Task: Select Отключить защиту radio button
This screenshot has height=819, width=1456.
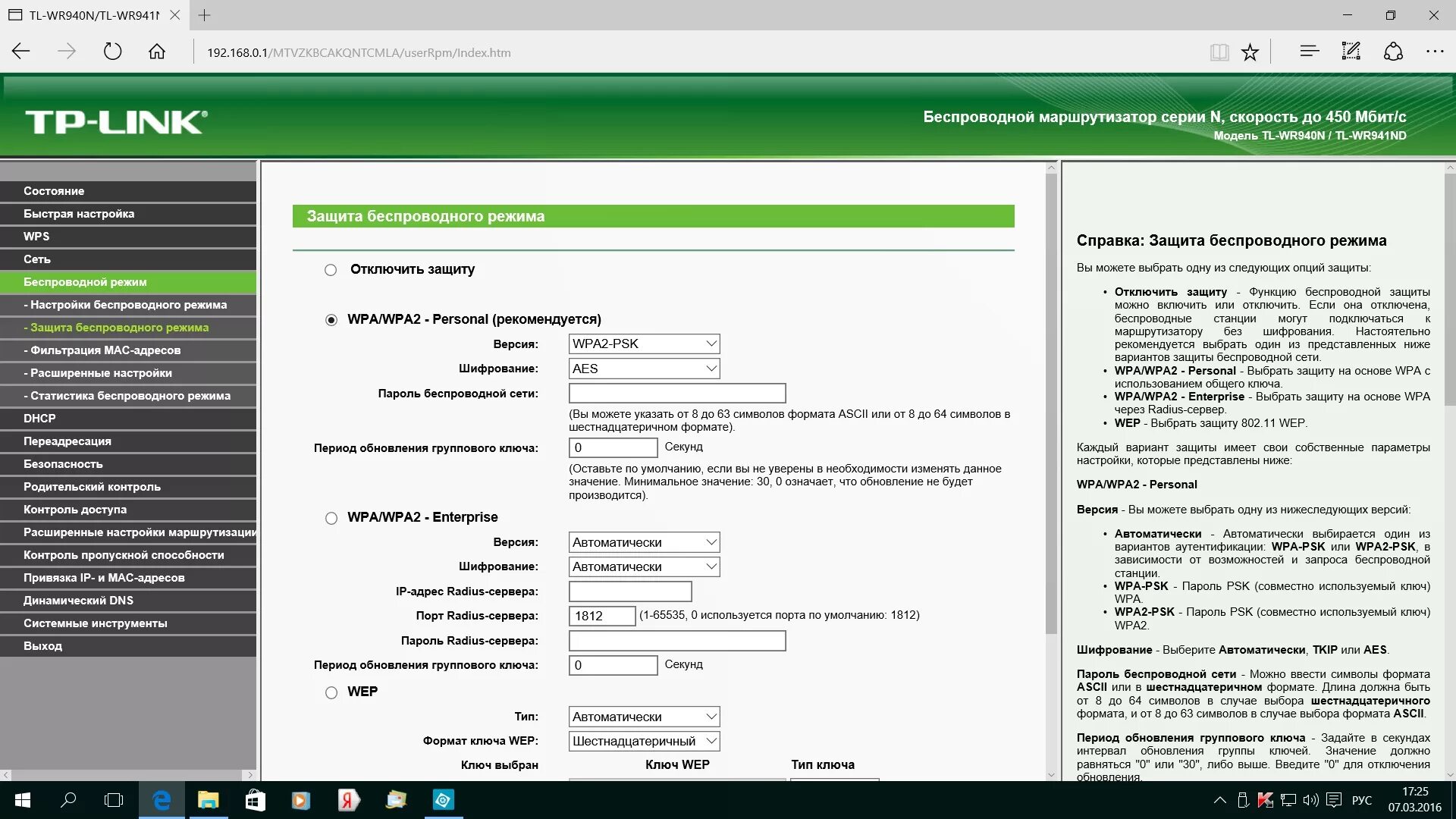Action: (x=331, y=270)
